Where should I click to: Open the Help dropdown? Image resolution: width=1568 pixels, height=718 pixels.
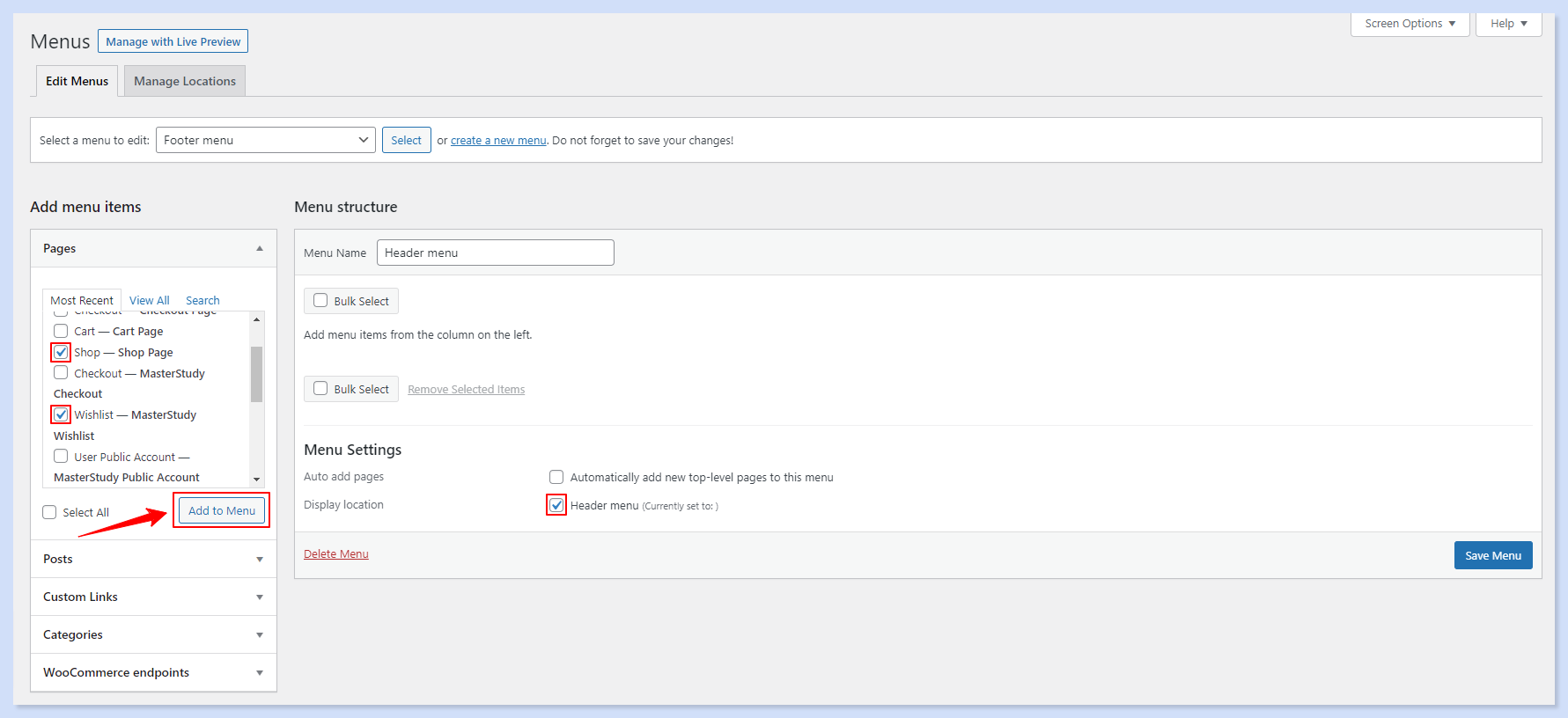[x=1508, y=24]
